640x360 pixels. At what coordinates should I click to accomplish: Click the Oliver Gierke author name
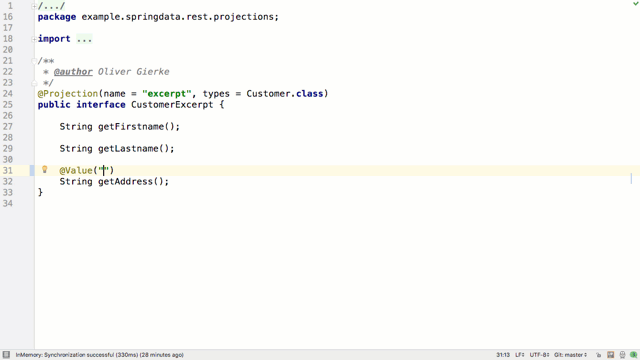[x=133, y=72]
